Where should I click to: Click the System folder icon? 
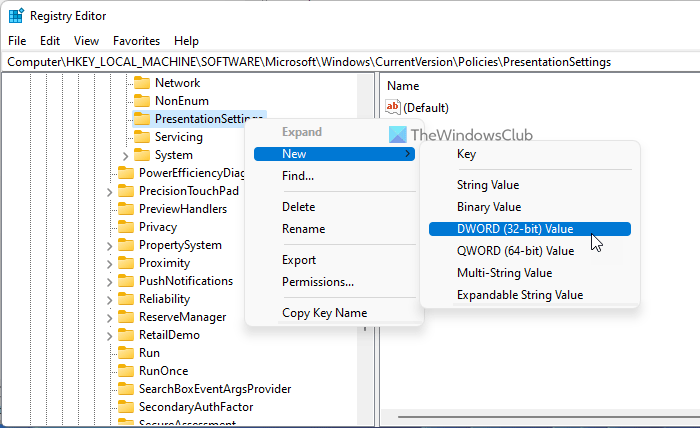coord(142,154)
